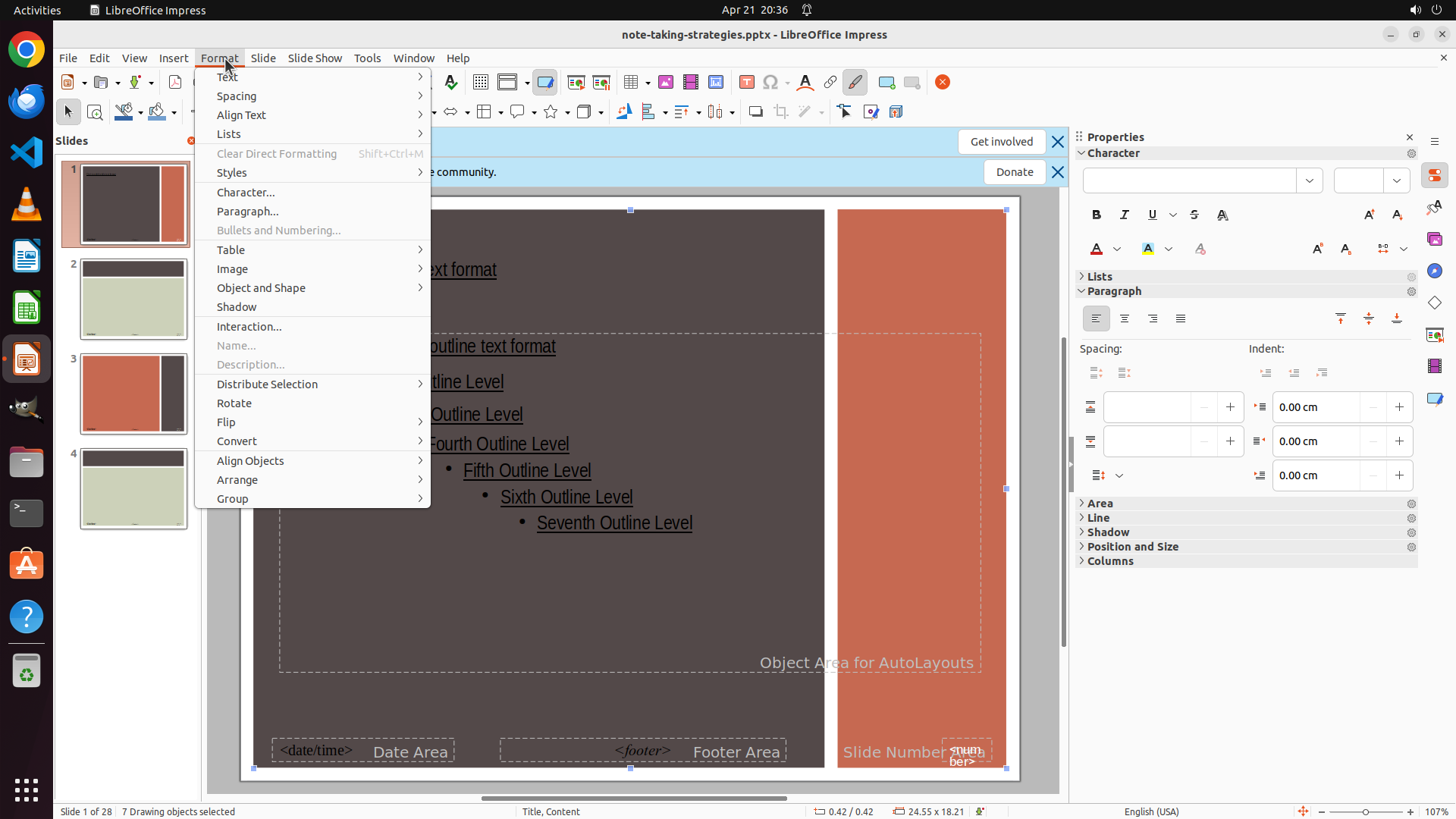Open the Align Objects submenu
Viewport: 1456px width, 819px height.
pyautogui.click(x=250, y=461)
